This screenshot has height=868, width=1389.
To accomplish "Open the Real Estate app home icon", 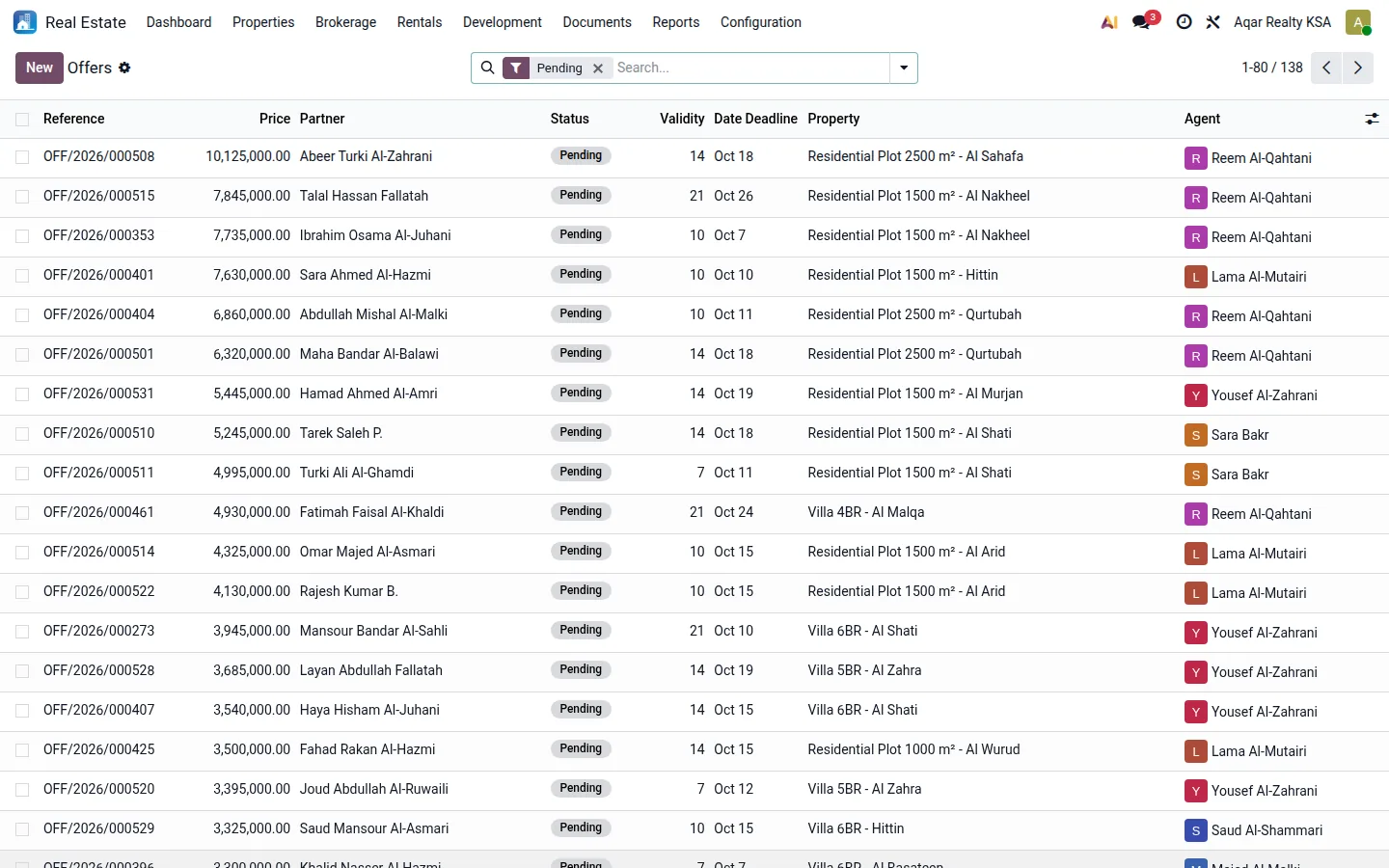I will click(25, 22).
